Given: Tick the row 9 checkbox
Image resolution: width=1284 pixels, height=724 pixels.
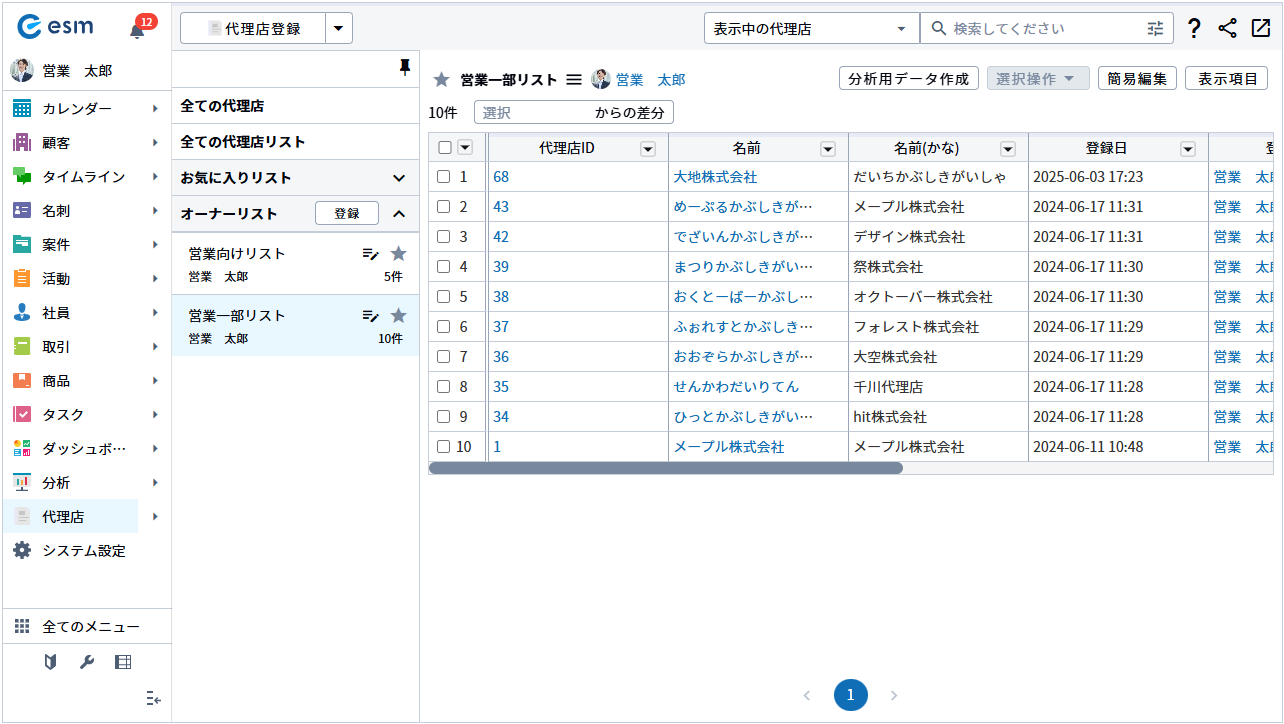Looking at the screenshot, I should tap(444, 417).
